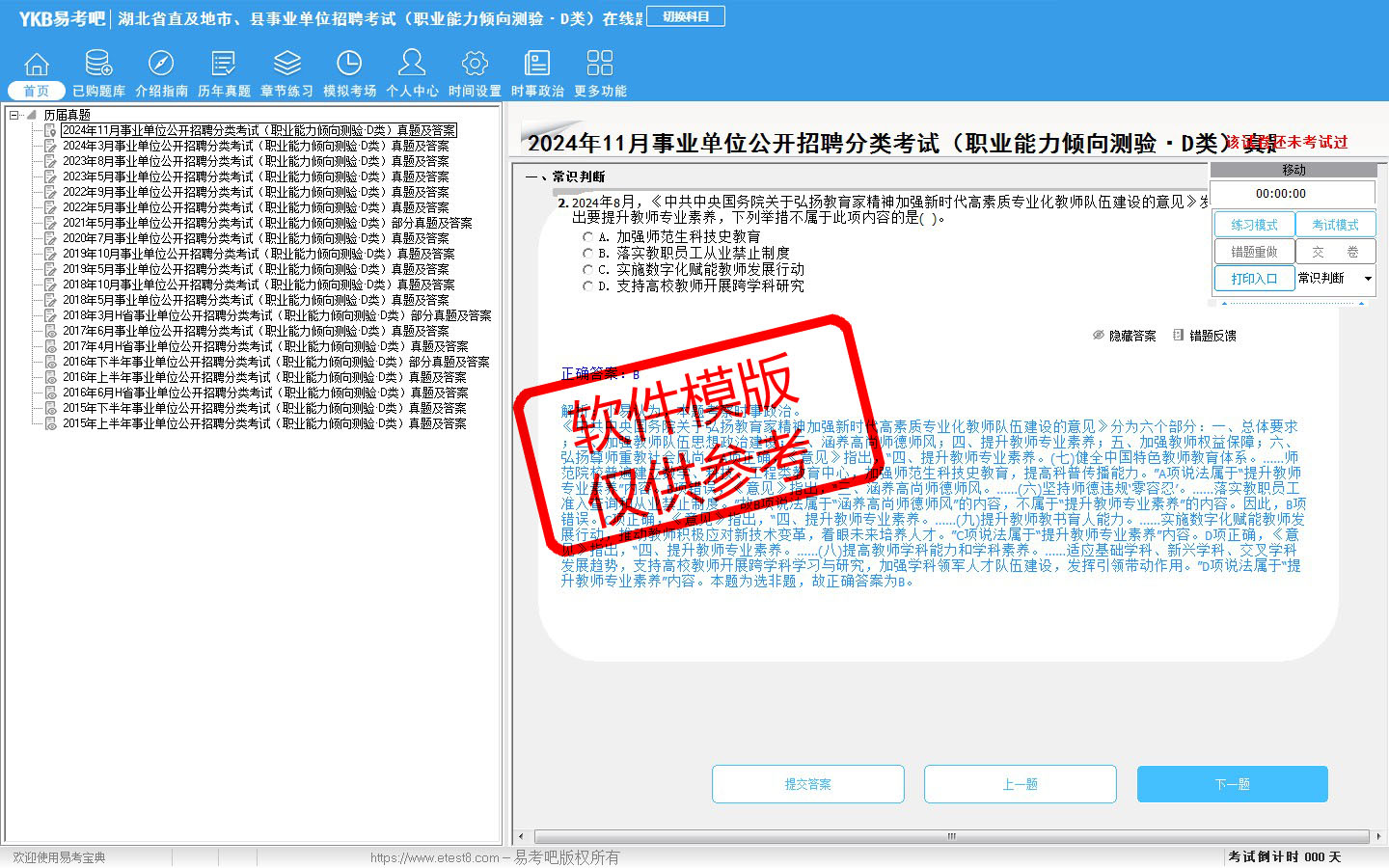Click the document icon beside 2017年6月 exam
The width and height of the screenshot is (1389, 868).
(51, 331)
